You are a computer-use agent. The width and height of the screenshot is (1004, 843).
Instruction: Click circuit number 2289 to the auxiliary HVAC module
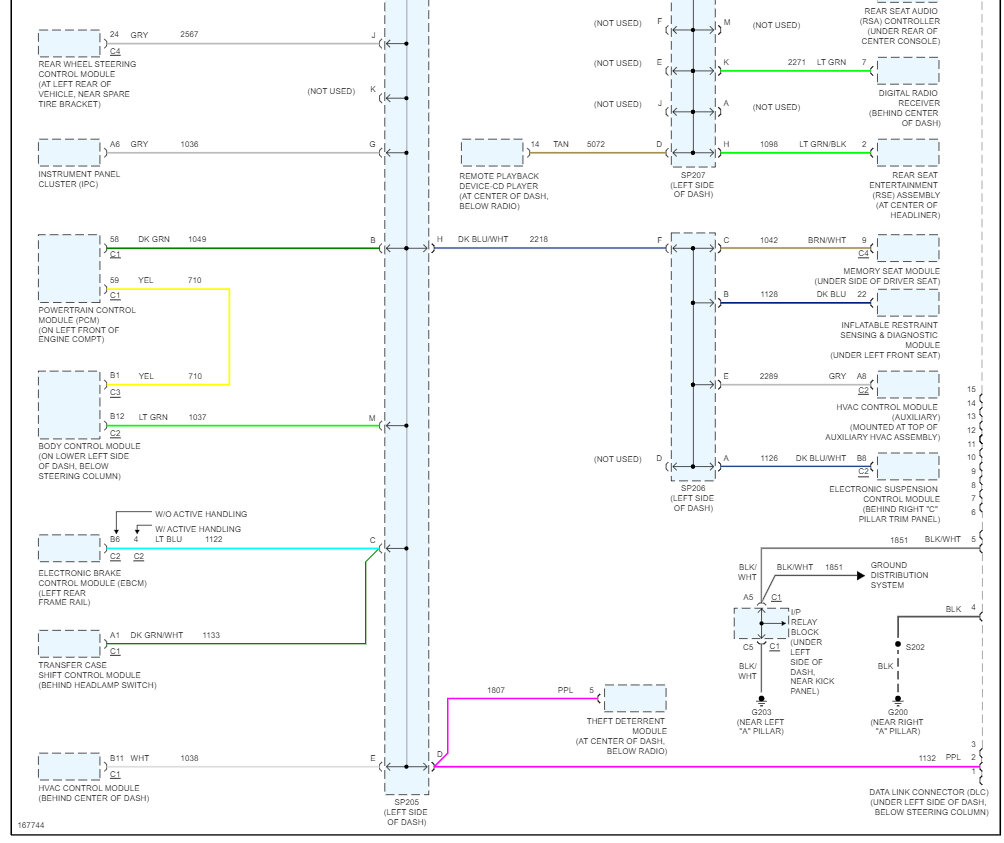tap(769, 376)
